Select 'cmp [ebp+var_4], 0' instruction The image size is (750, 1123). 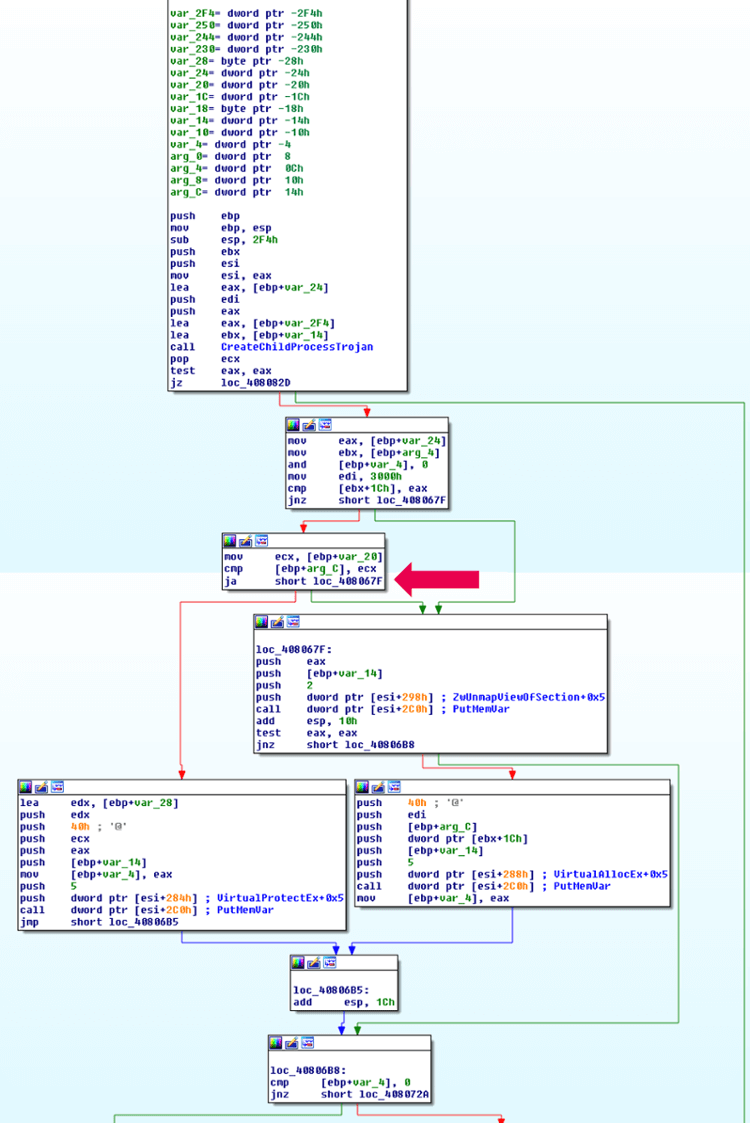[x=340, y=1082]
